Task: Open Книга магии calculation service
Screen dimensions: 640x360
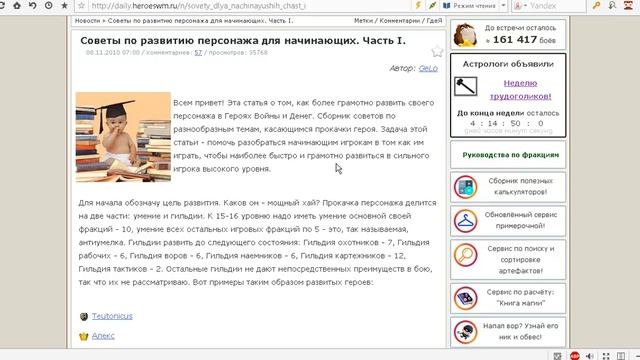Action: (x=520, y=298)
